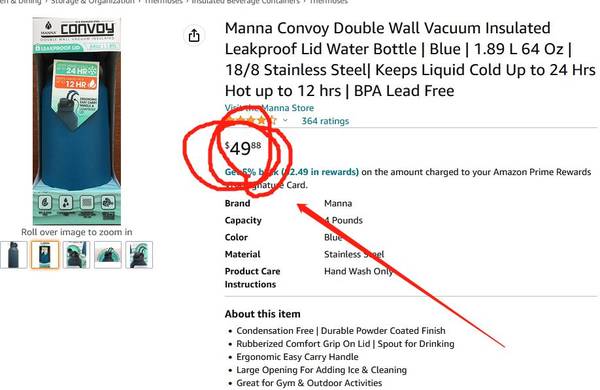Click the share icon beside product image

click(194, 36)
